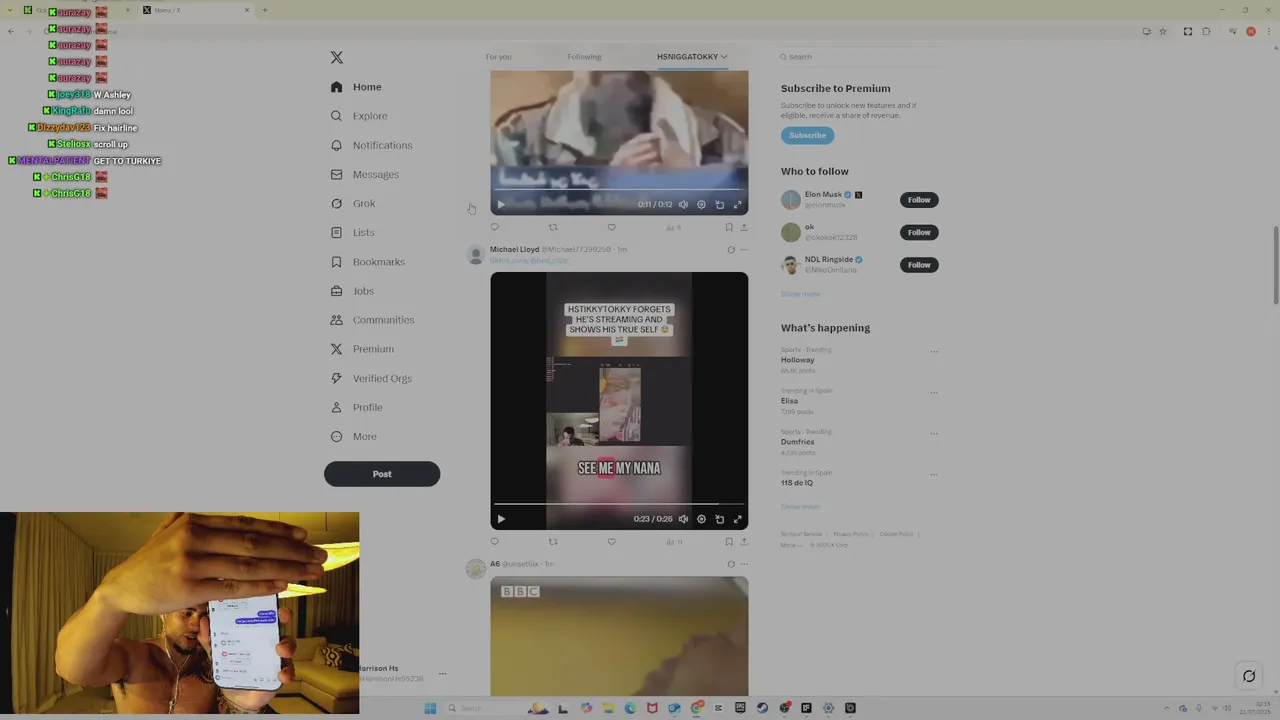Follow NDL Ringside
This screenshot has height=720, width=1280.
click(x=919, y=265)
